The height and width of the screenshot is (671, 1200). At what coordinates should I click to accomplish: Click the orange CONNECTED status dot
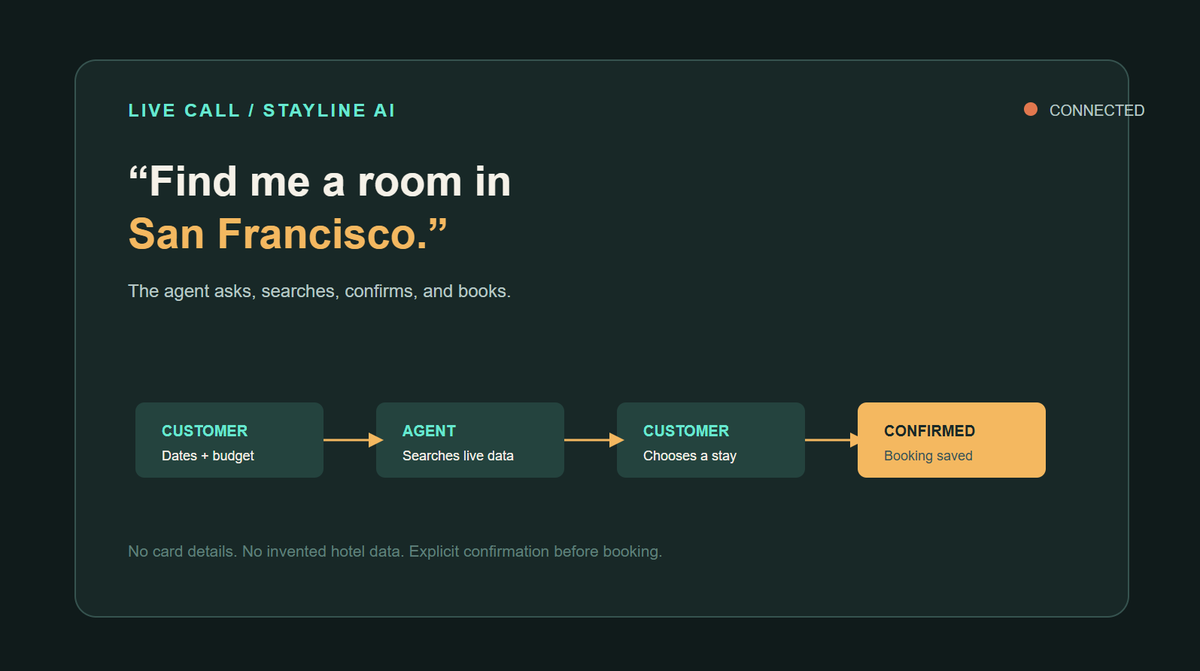click(x=1030, y=110)
